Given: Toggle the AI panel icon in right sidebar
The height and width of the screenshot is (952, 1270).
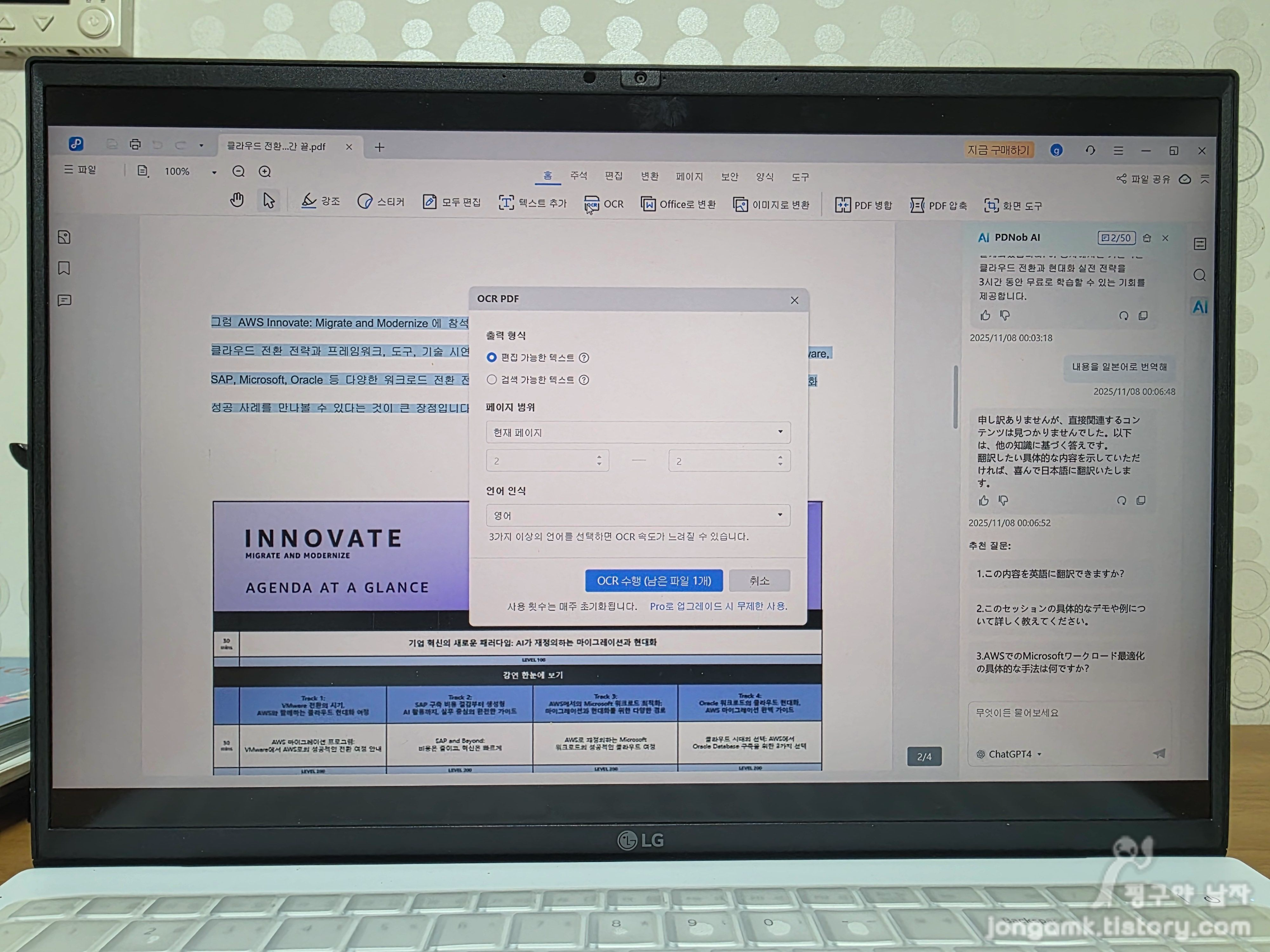Looking at the screenshot, I should point(1200,306).
